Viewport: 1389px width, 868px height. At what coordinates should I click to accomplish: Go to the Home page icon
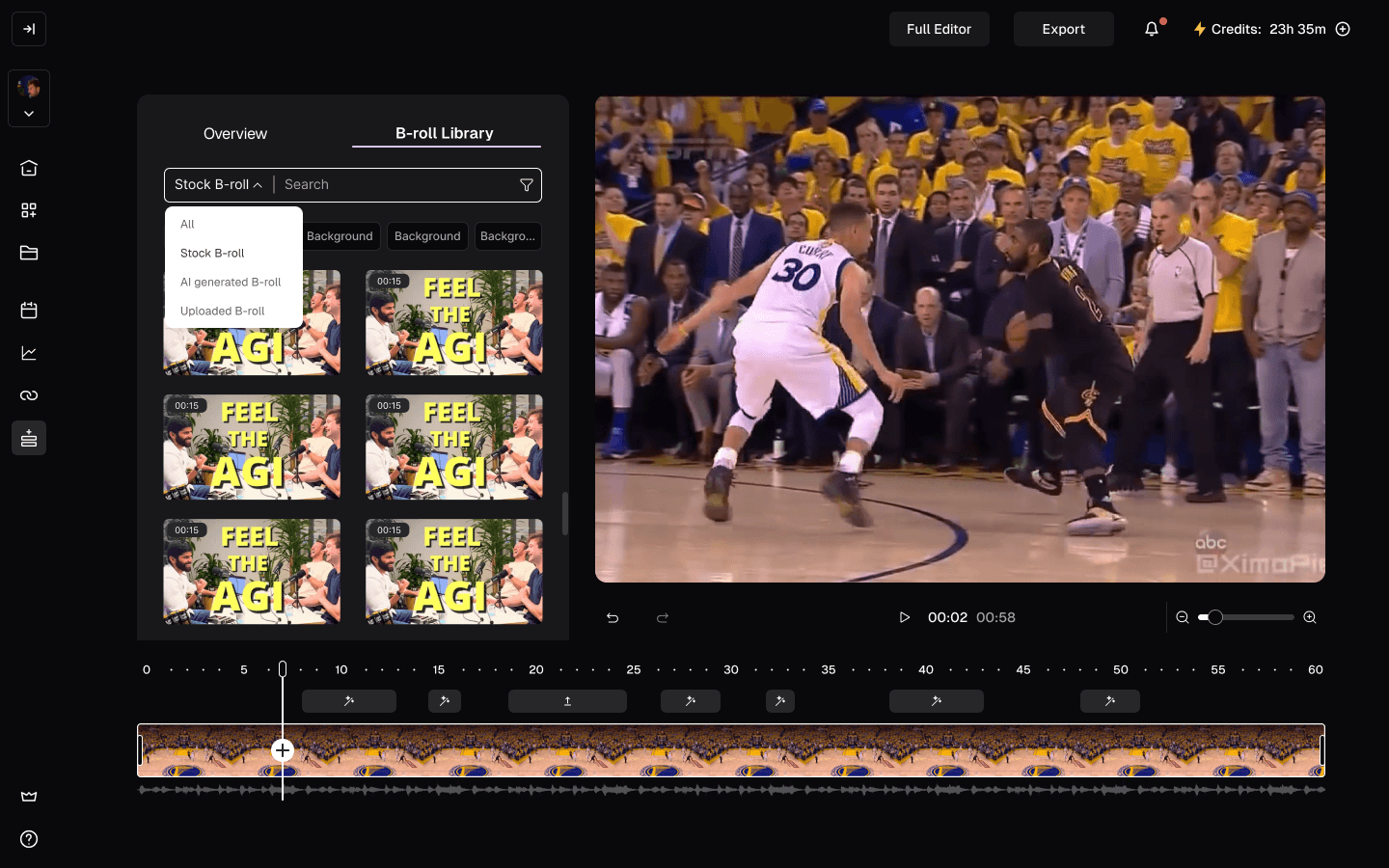pyautogui.click(x=29, y=168)
